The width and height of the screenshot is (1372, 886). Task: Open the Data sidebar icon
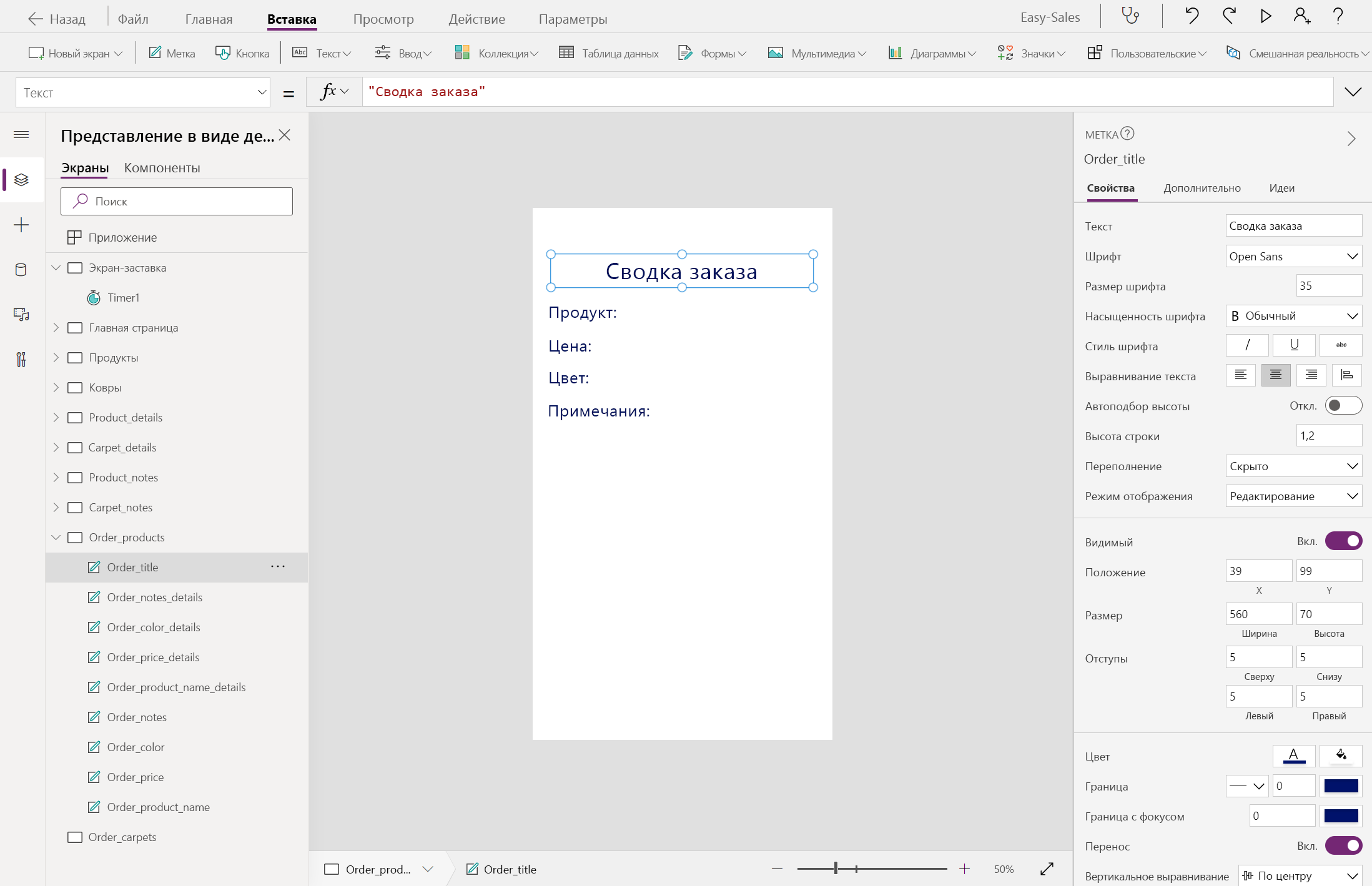coord(21,270)
